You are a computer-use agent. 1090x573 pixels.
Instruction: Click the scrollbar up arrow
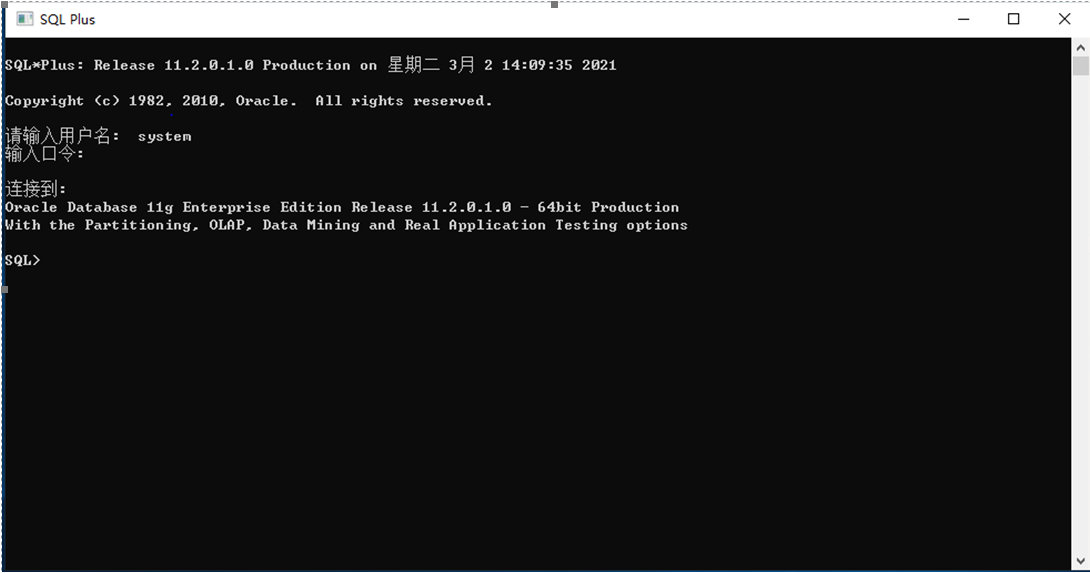[x=1080, y=48]
